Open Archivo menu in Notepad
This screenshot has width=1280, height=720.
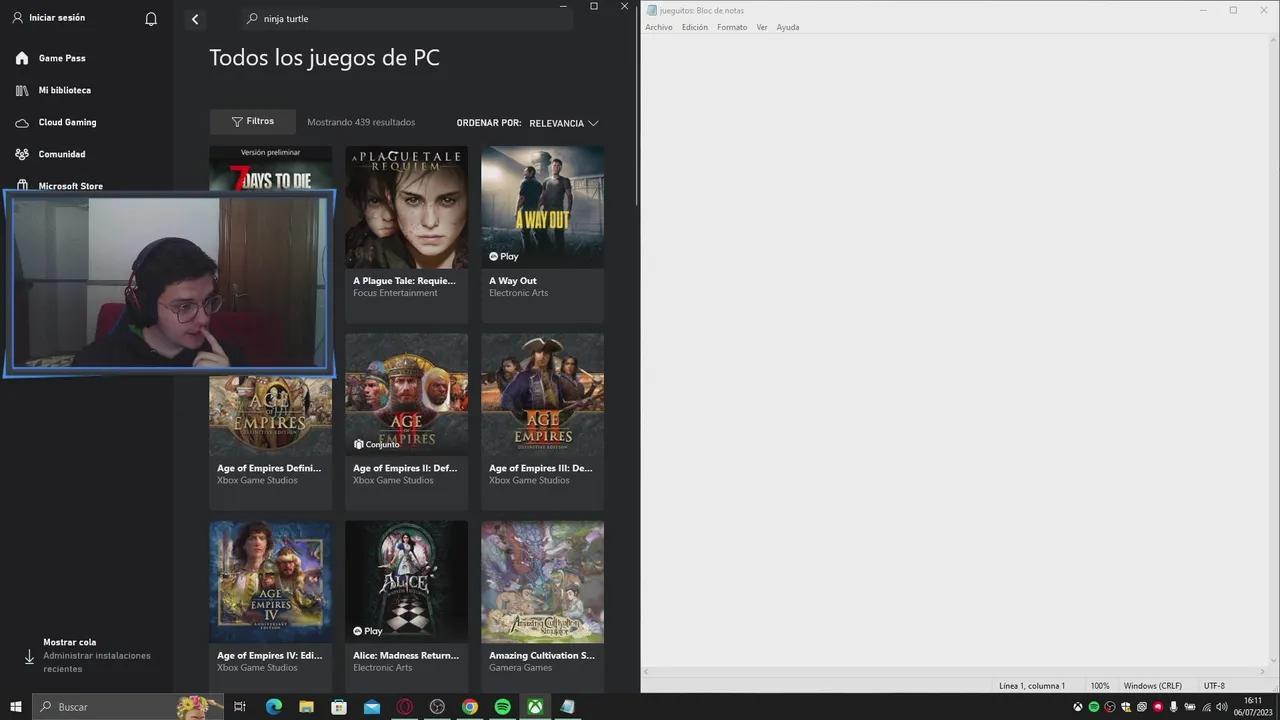(x=658, y=27)
